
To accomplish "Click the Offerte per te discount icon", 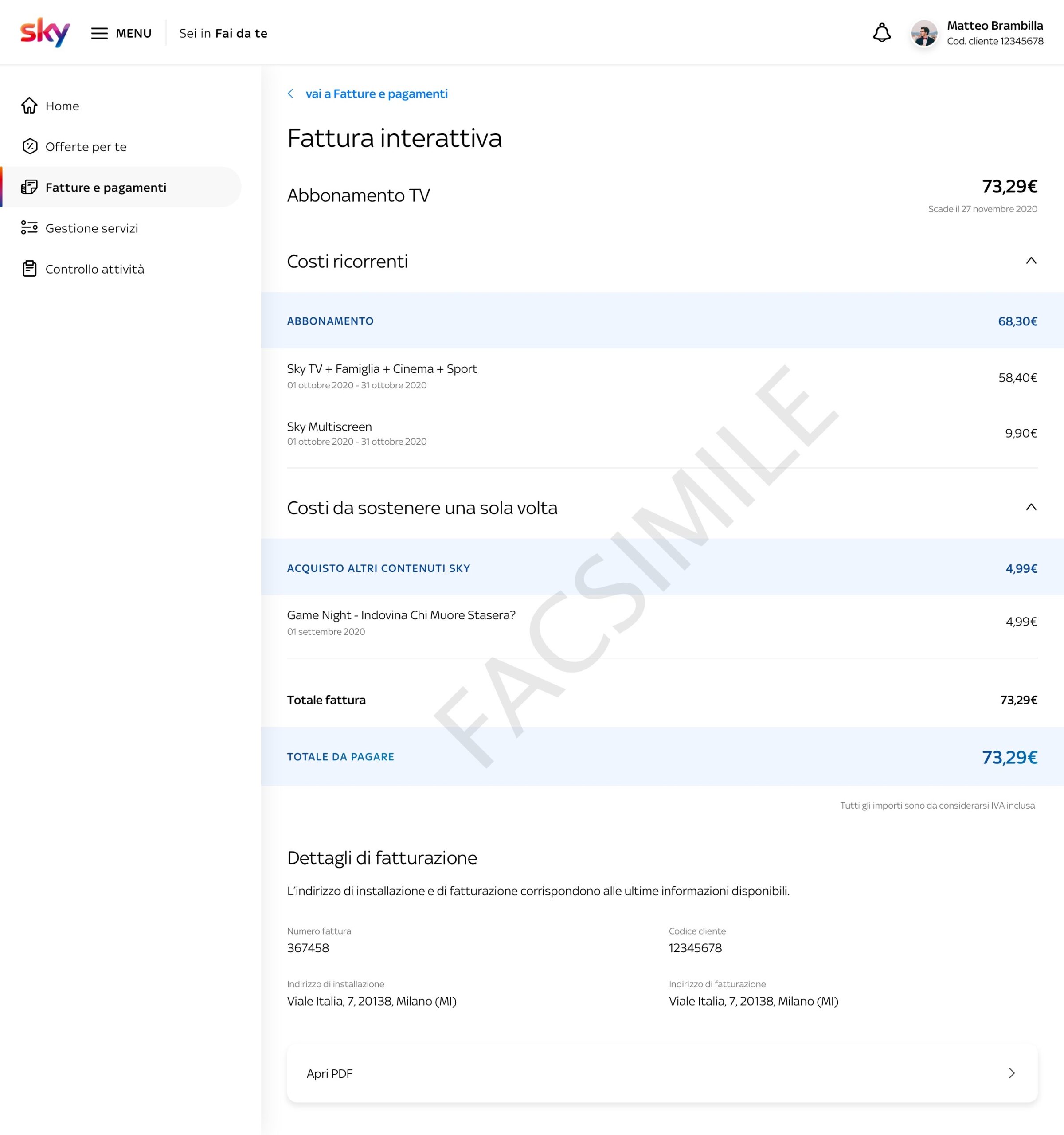I will tap(30, 147).
